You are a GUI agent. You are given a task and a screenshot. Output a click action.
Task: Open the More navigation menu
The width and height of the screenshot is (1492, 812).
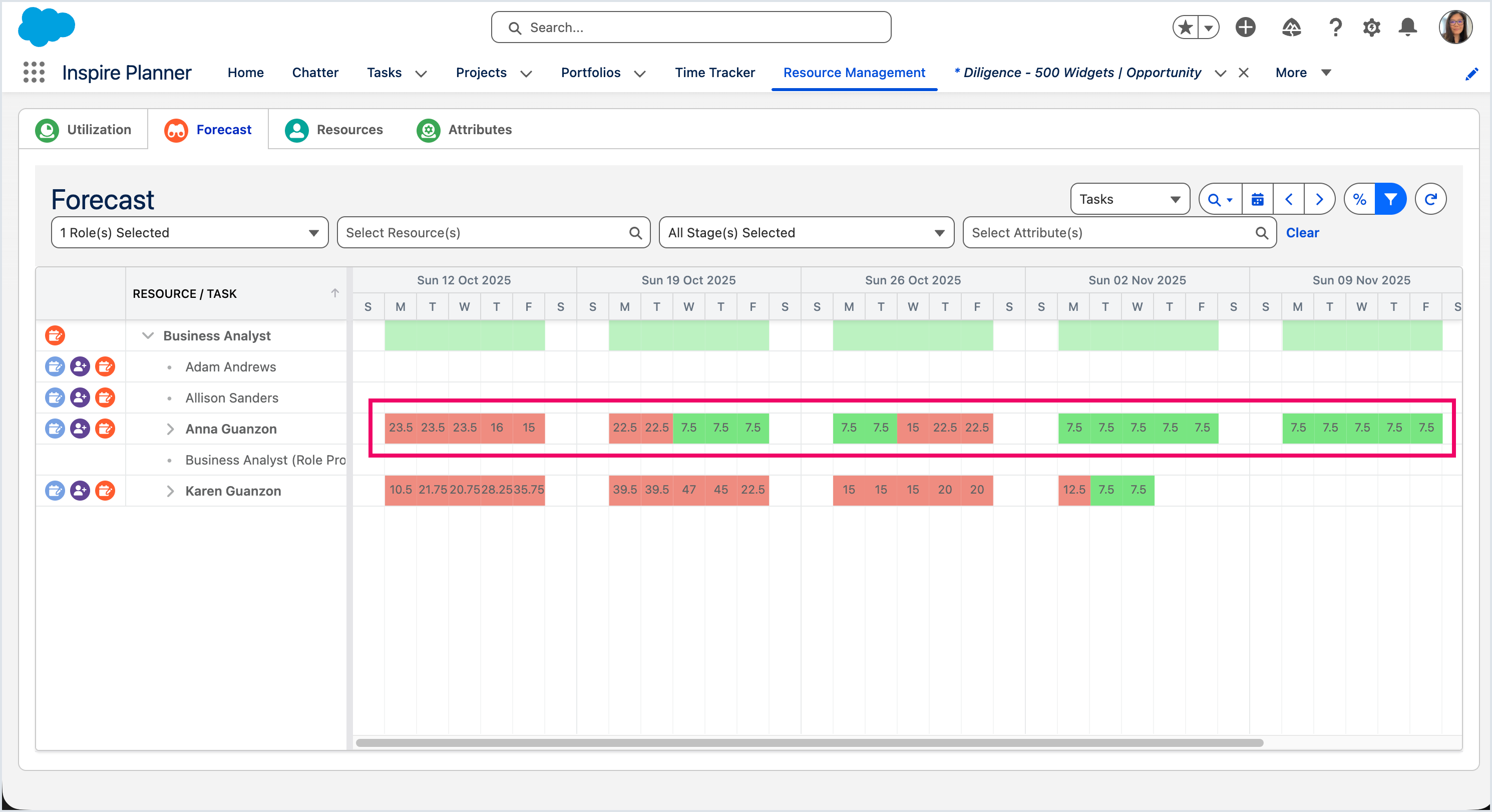point(1303,73)
